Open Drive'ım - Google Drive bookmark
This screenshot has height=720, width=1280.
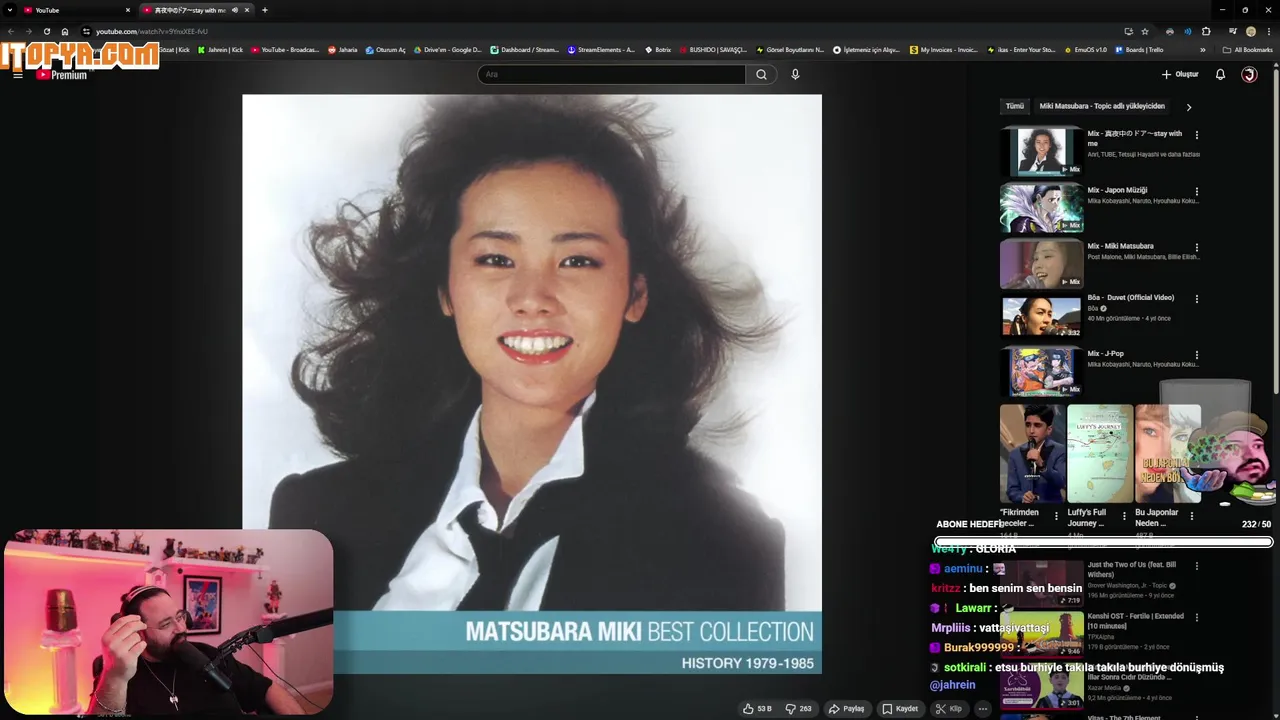(x=447, y=49)
